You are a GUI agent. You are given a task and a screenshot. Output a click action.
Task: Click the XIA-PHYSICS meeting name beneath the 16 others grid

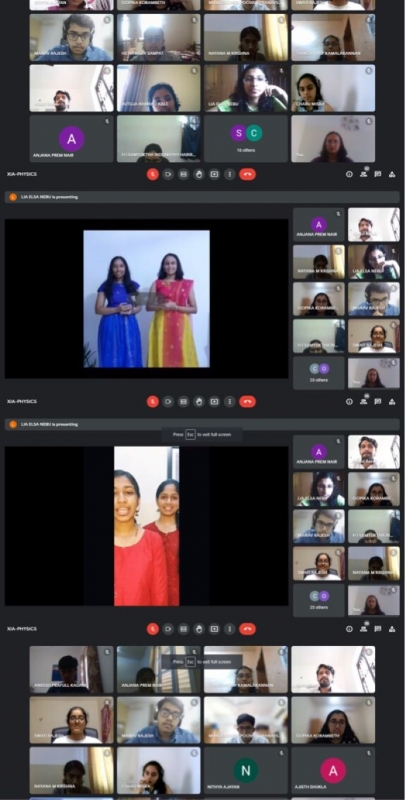(22, 174)
